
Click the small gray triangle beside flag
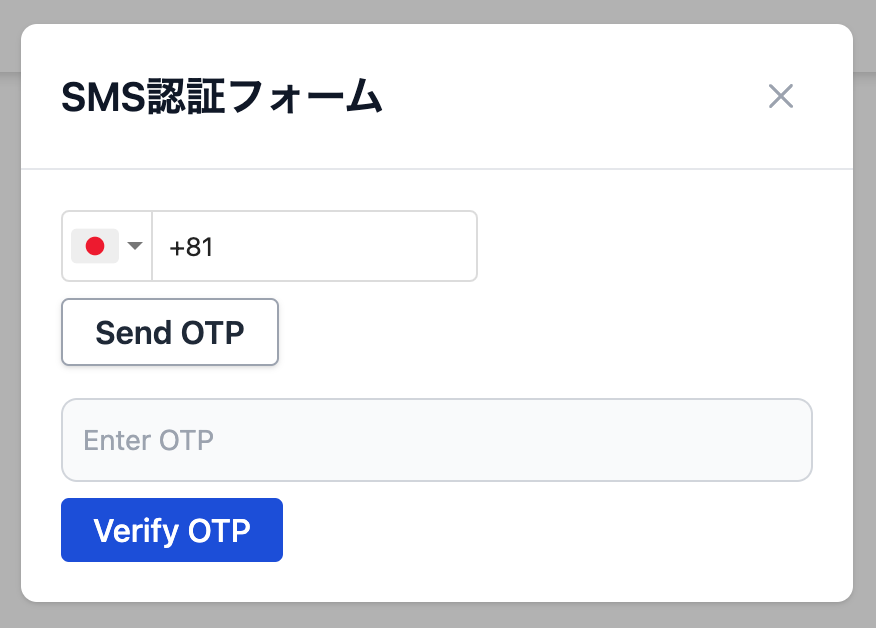pyautogui.click(x=135, y=247)
